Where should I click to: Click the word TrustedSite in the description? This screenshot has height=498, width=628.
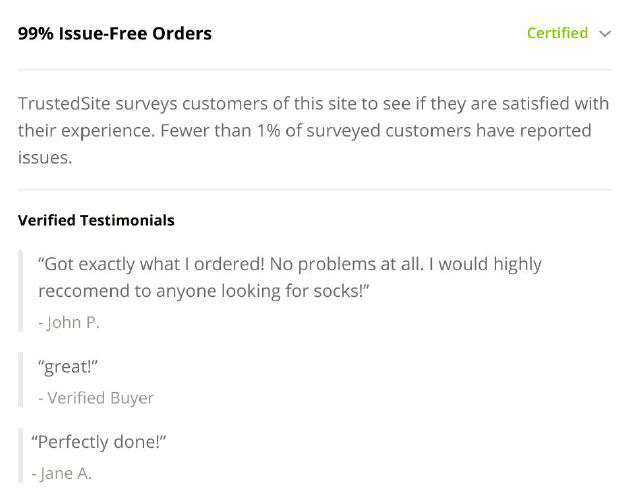tap(63, 104)
